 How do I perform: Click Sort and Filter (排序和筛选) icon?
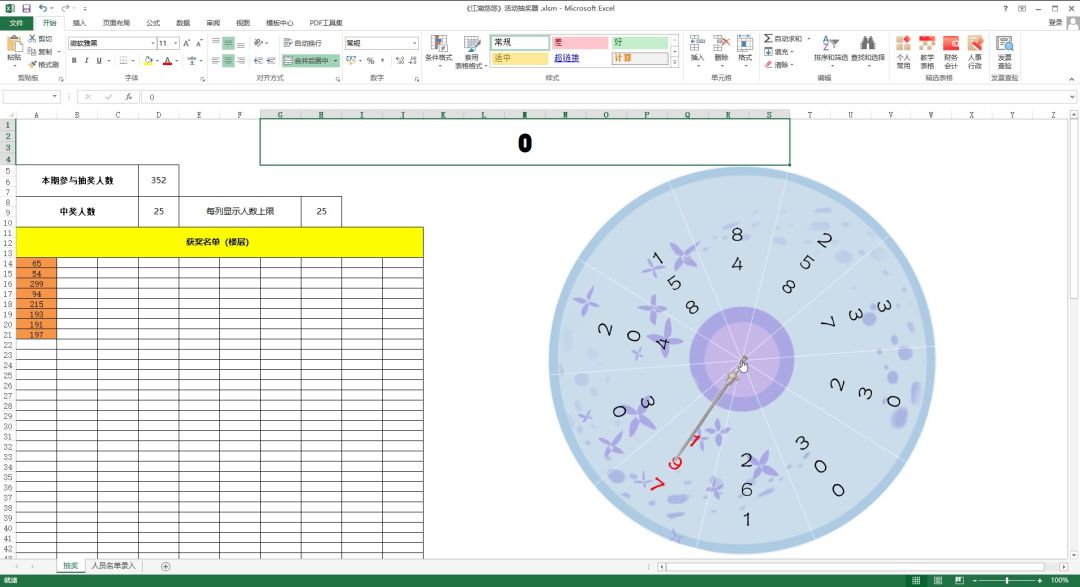830,44
